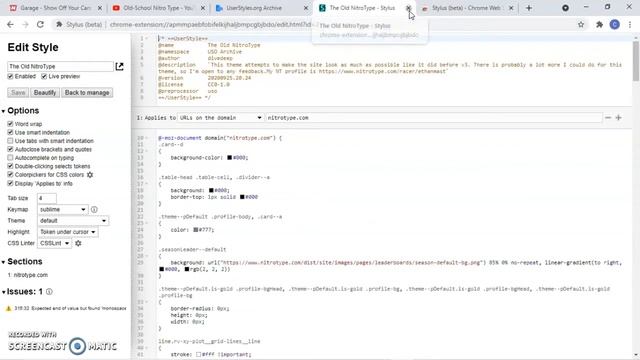This screenshot has width=640, height=360.
Task: Open white #fff stroke color swatch
Action: click(198, 354)
